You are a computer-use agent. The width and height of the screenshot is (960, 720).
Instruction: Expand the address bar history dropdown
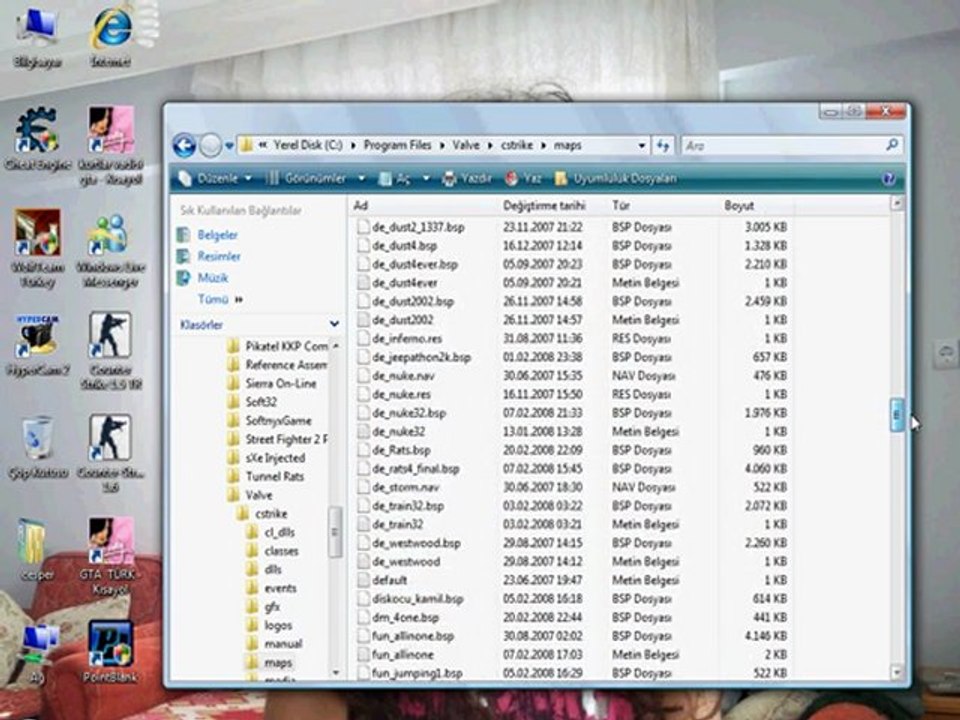tap(642, 146)
